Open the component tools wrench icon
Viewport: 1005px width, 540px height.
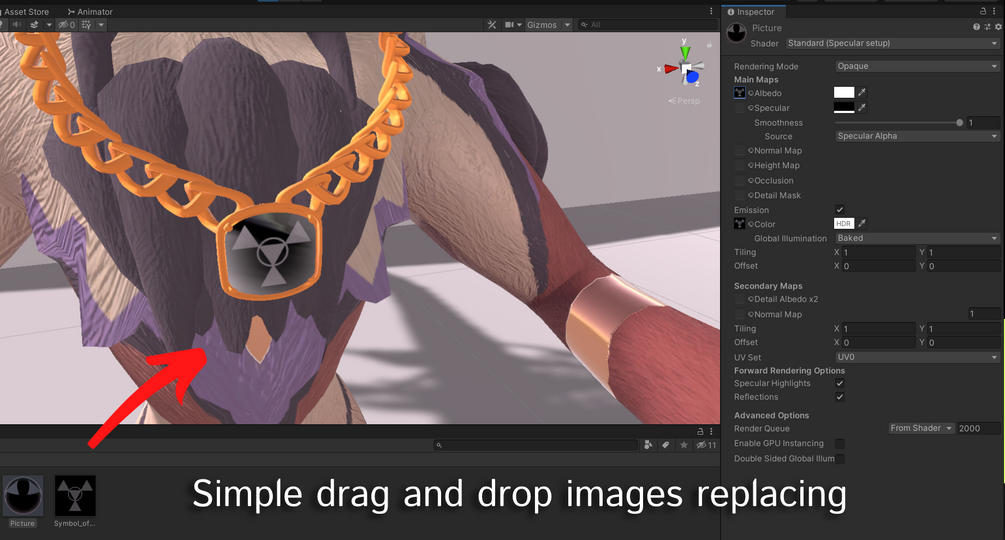pos(492,24)
